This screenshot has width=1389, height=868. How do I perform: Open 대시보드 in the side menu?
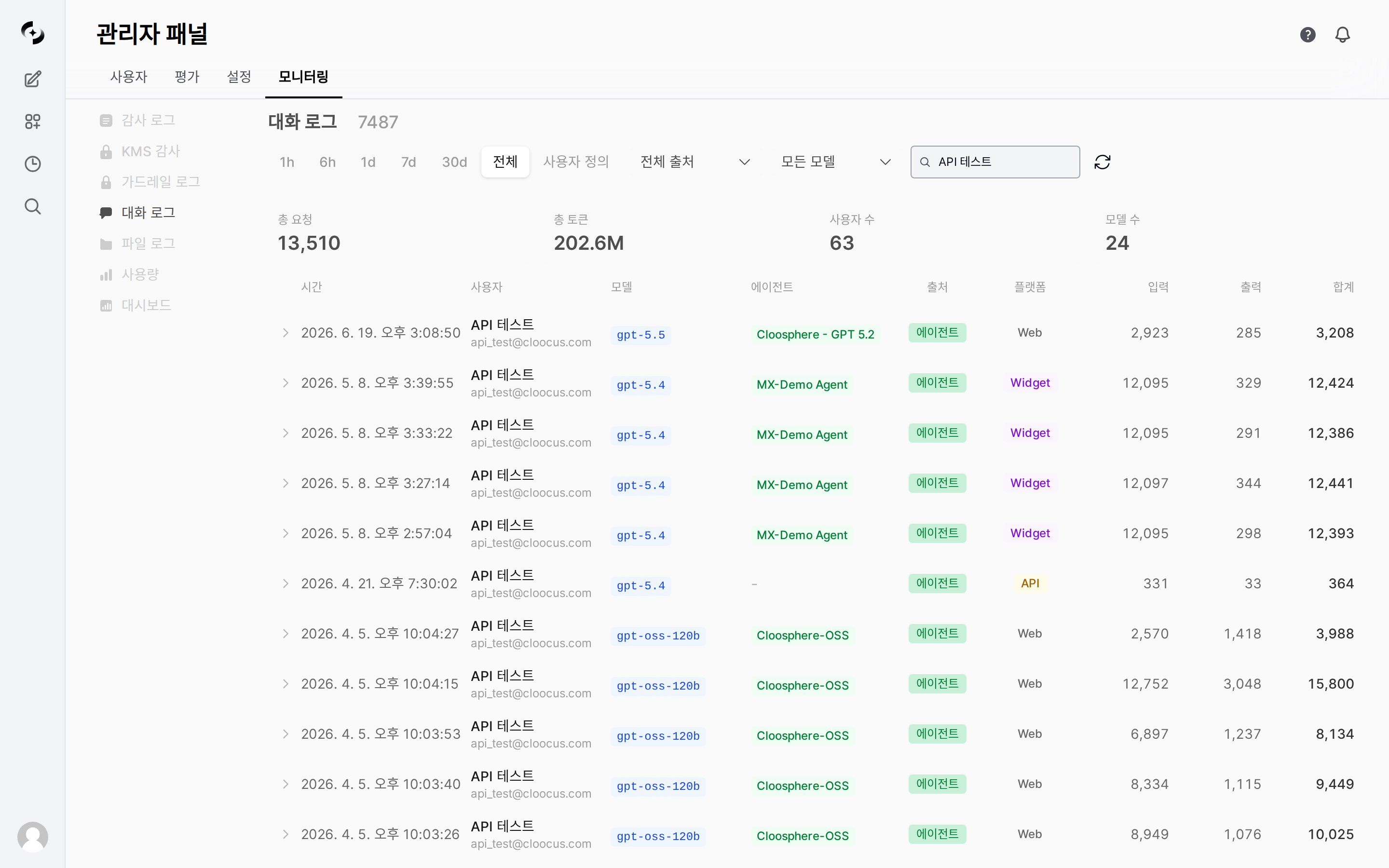tap(146, 305)
